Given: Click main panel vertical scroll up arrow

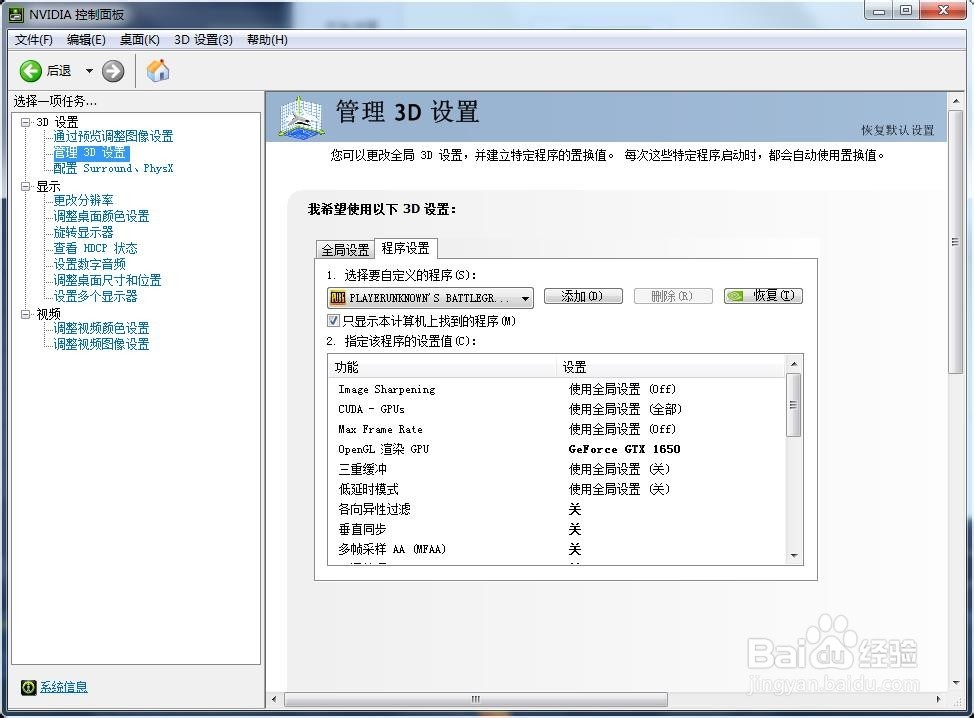Looking at the screenshot, I should 956,101.
